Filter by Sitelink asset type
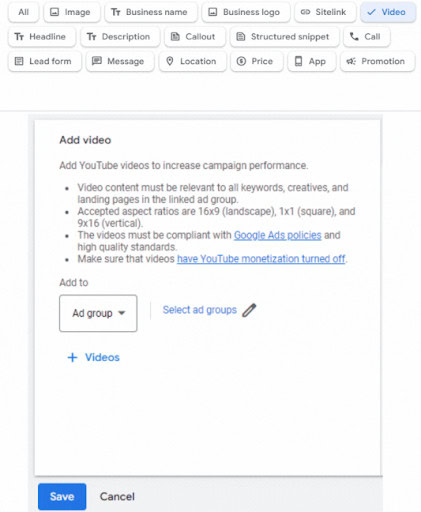Screen dimensions: 421x512 (325, 12)
